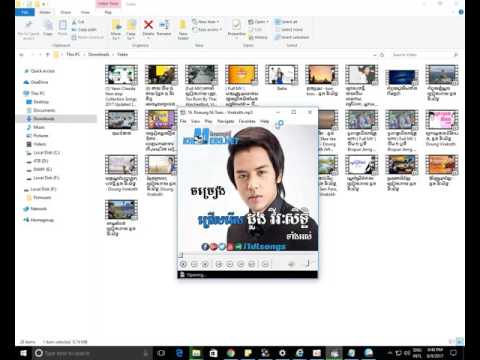The height and width of the screenshot is (360, 480).
Task: Click the Paste icon in the ribbon
Action: tap(62, 25)
